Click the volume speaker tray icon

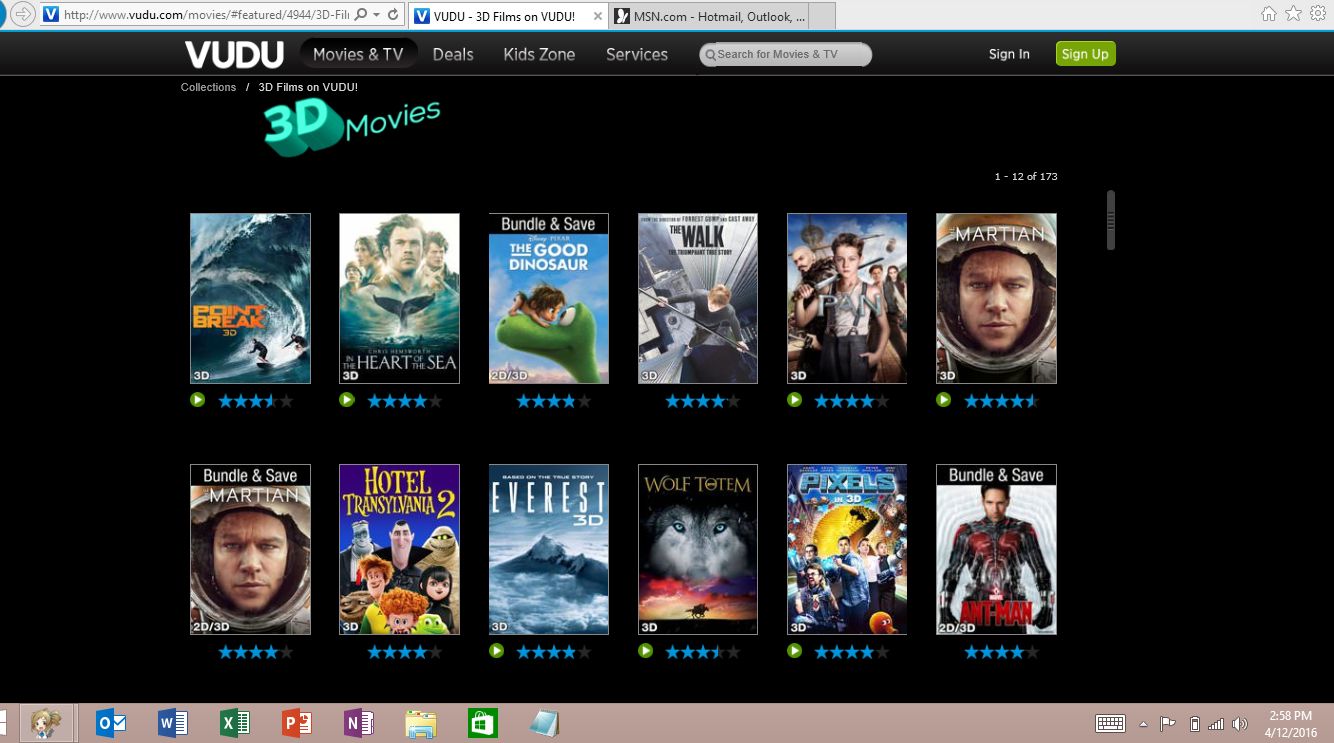click(1240, 724)
